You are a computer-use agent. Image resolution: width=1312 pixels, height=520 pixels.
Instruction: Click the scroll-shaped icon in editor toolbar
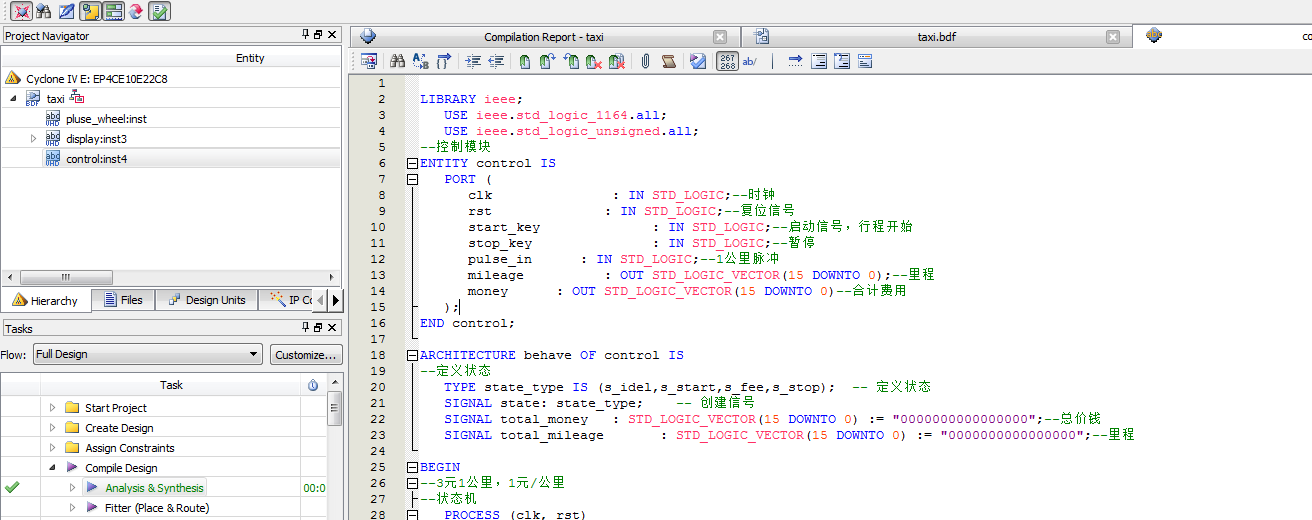coord(668,61)
